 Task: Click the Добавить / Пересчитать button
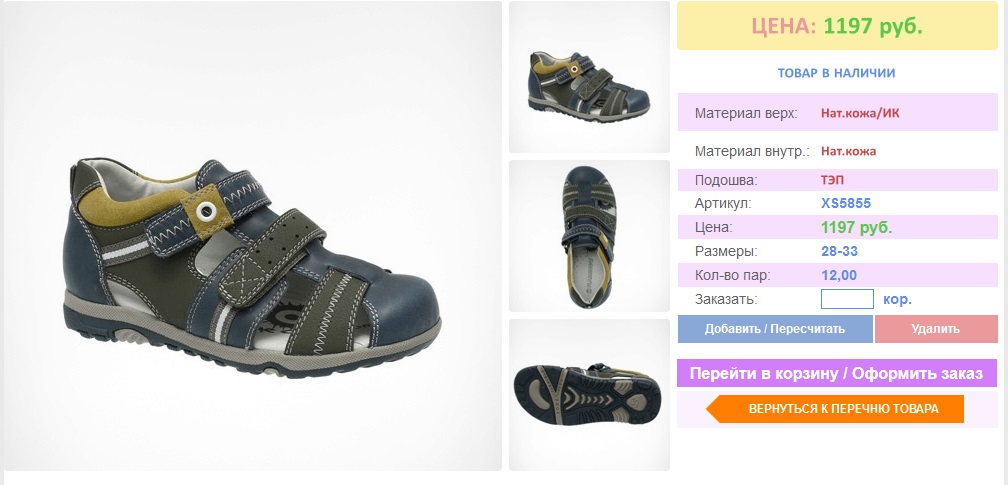click(775, 329)
